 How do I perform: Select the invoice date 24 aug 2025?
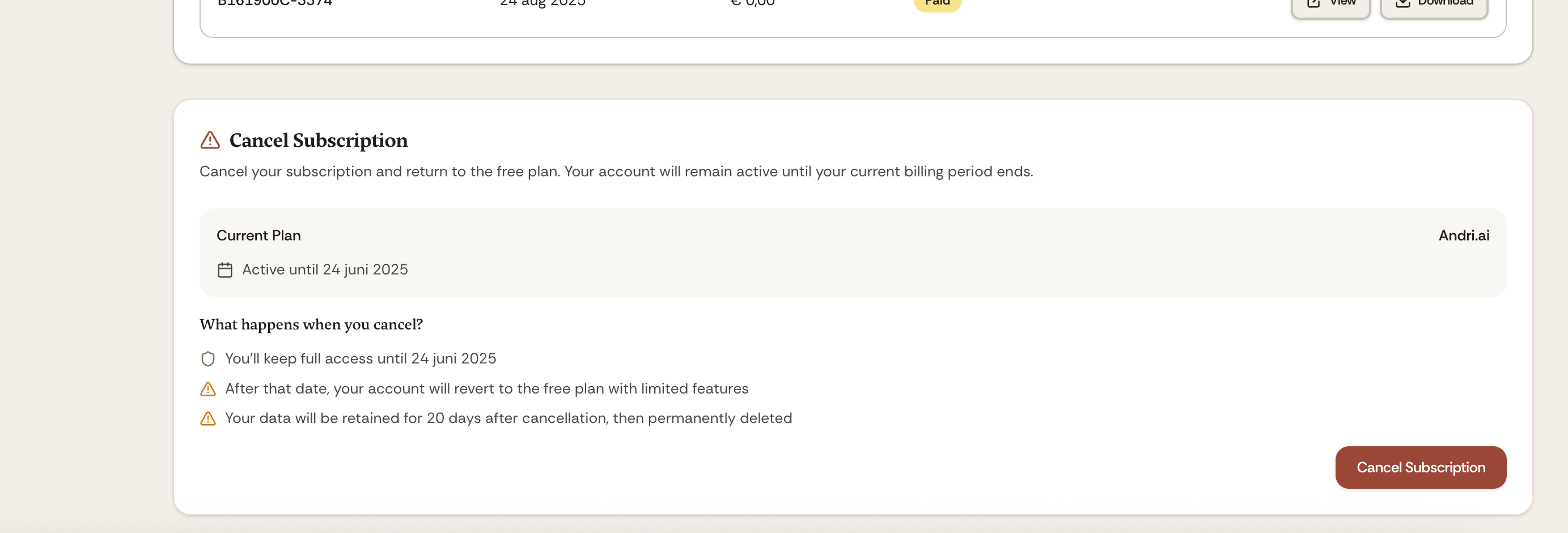[541, 2]
